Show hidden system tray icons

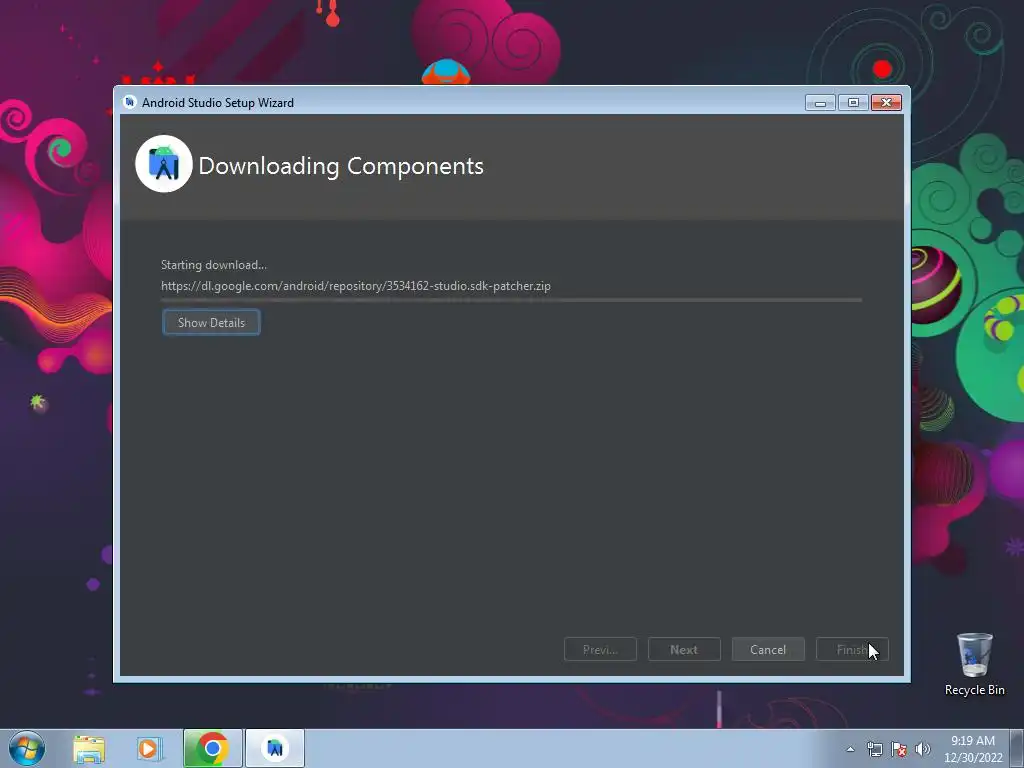pyautogui.click(x=850, y=749)
